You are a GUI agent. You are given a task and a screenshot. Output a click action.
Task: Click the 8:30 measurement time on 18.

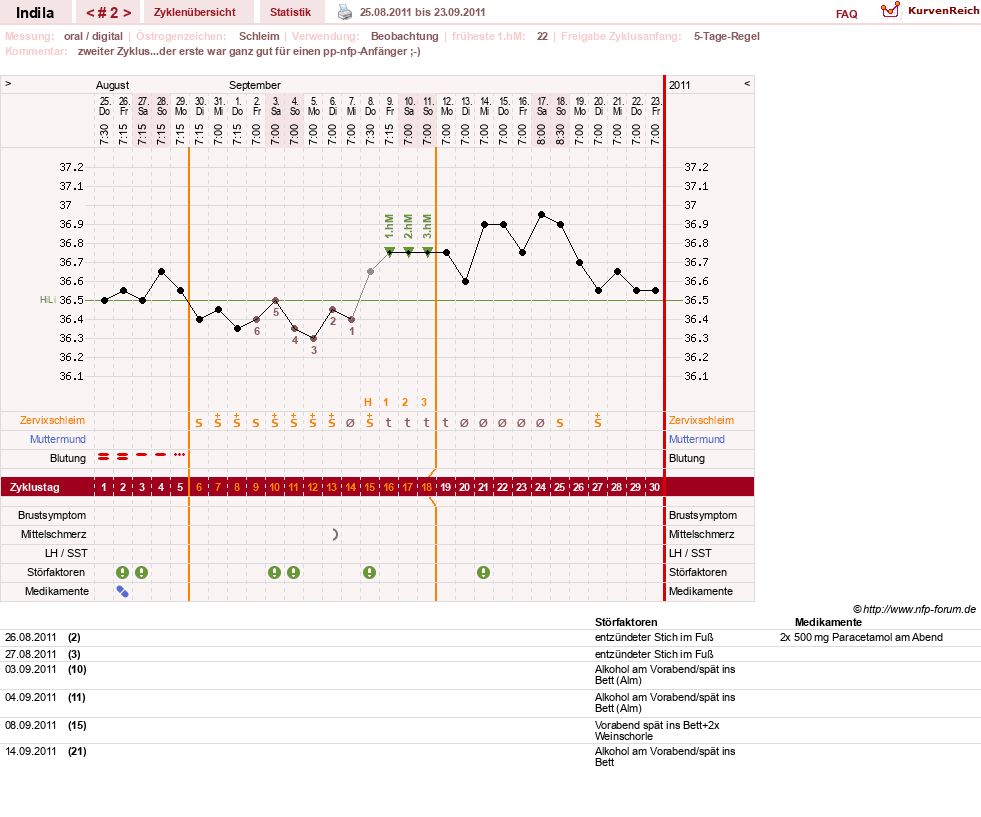(x=561, y=134)
